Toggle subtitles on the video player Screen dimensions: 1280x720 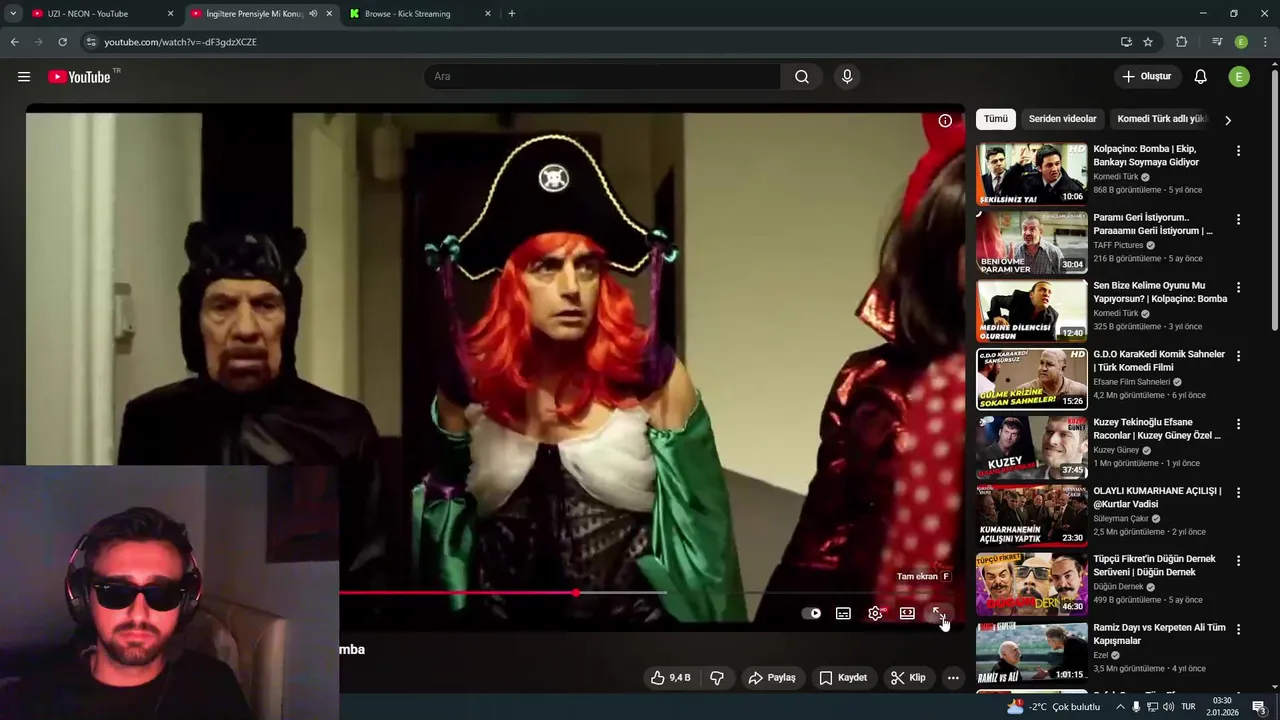(x=843, y=613)
